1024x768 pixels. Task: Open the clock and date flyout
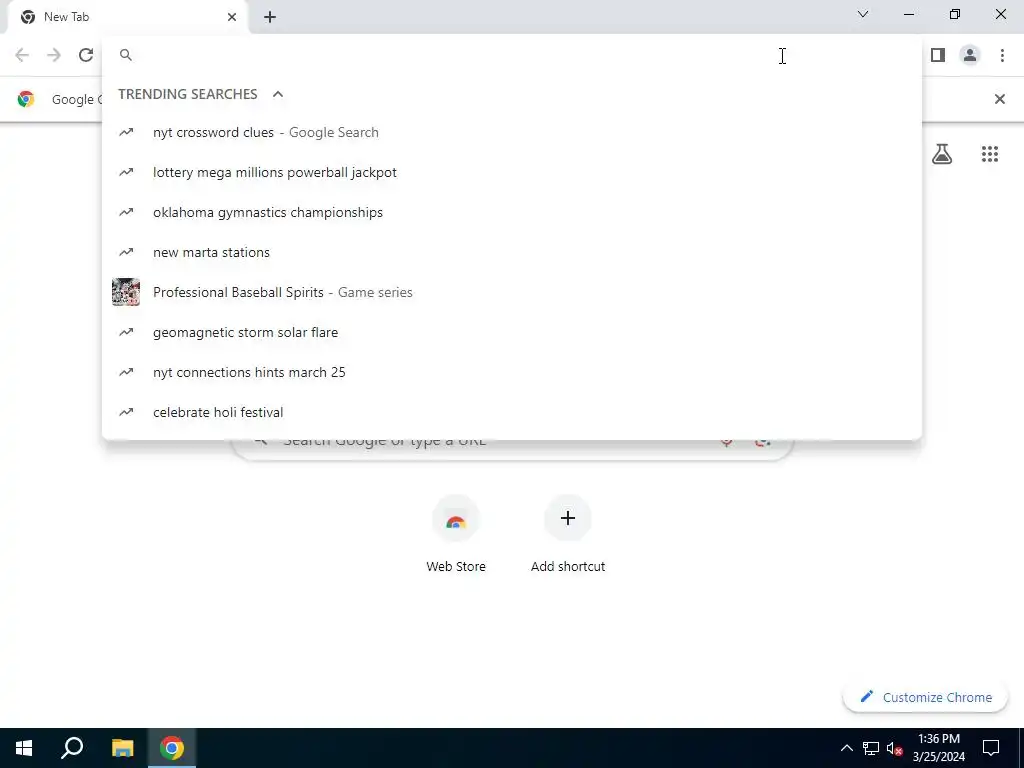939,748
